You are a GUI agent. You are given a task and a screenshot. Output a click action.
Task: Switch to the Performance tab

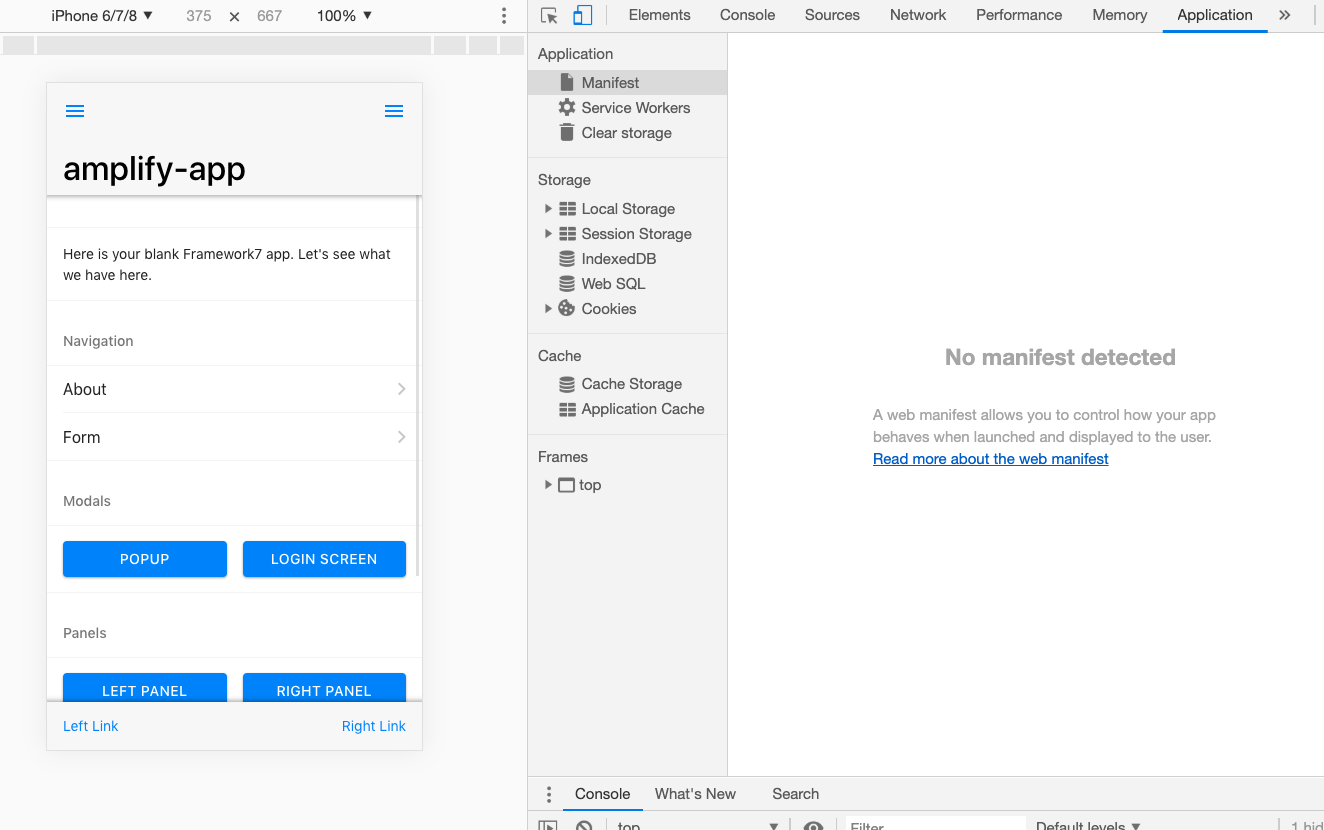tap(1019, 15)
